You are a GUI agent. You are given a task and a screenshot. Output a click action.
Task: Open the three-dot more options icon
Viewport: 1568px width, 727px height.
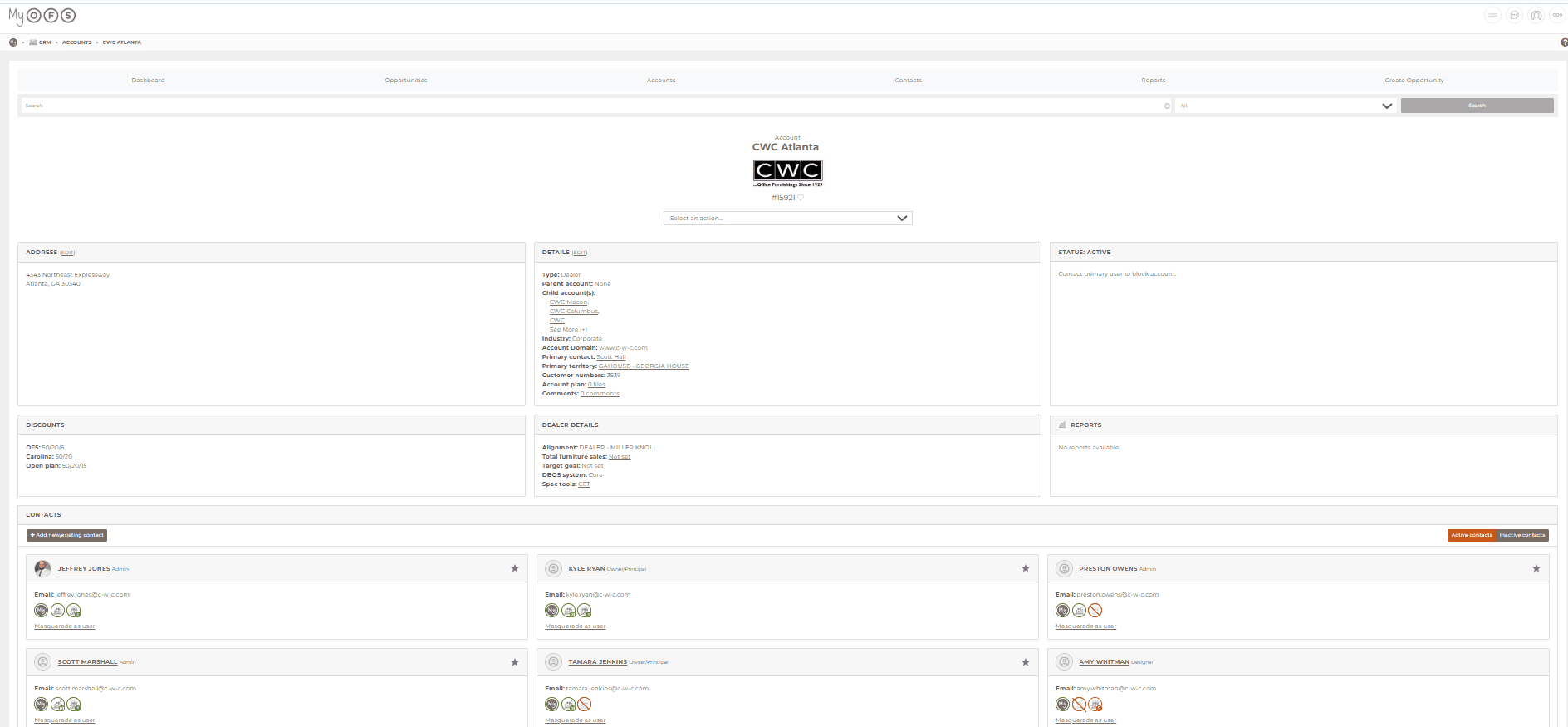[x=1557, y=15]
